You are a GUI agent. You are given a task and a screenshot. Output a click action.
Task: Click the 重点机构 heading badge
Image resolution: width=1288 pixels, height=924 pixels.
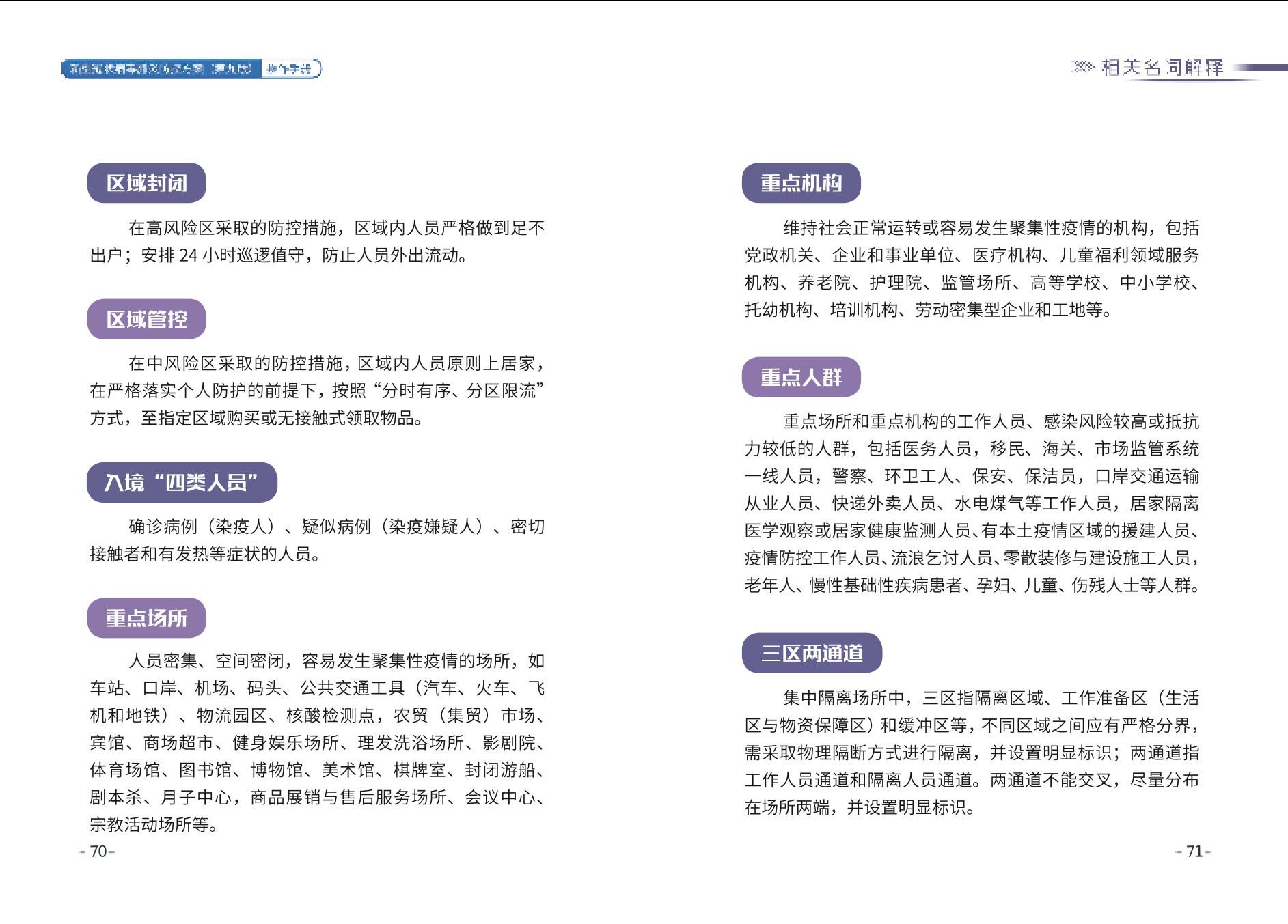[x=801, y=182]
